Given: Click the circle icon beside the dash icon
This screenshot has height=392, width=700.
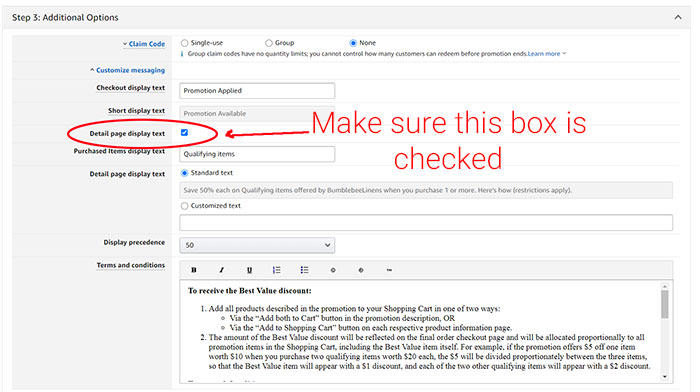Looking at the screenshot, I should pos(361,270).
